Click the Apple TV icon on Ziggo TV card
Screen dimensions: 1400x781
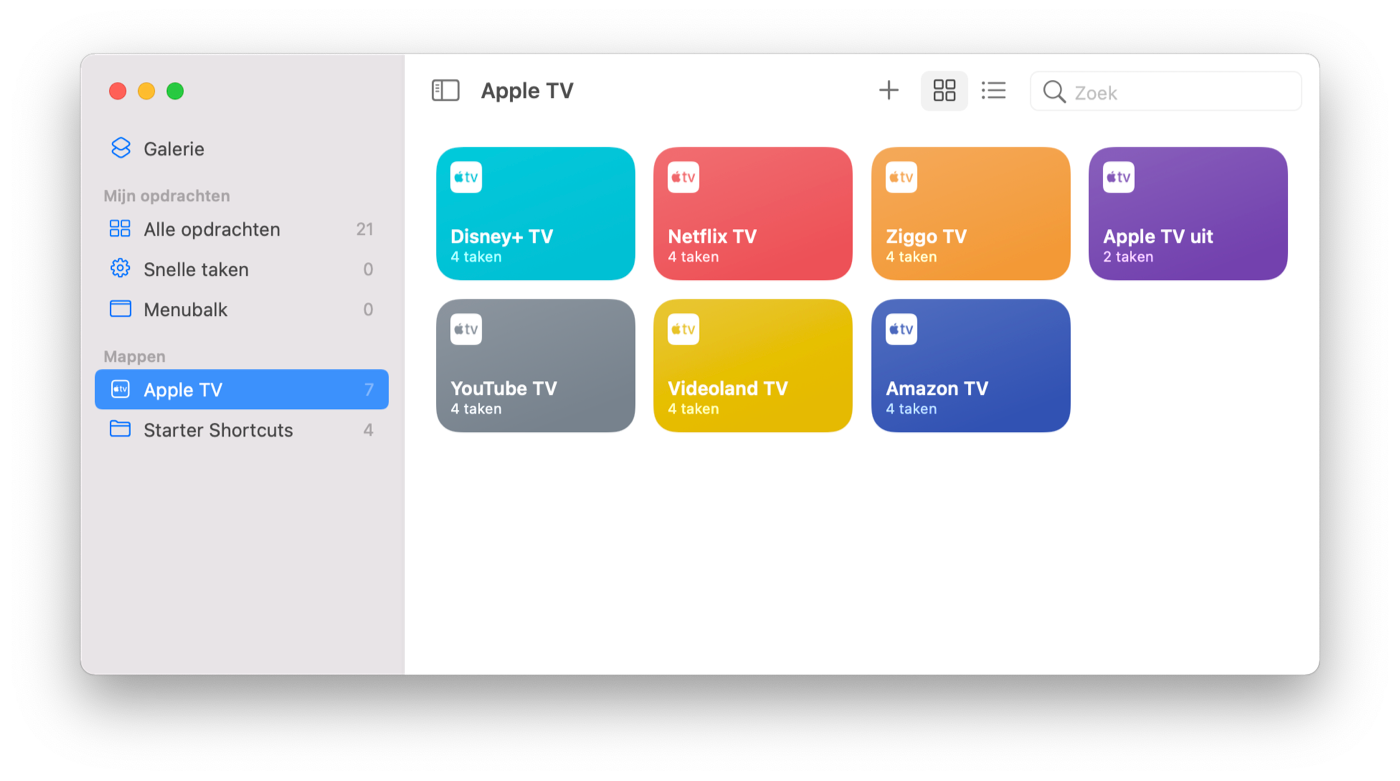(x=901, y=177)
